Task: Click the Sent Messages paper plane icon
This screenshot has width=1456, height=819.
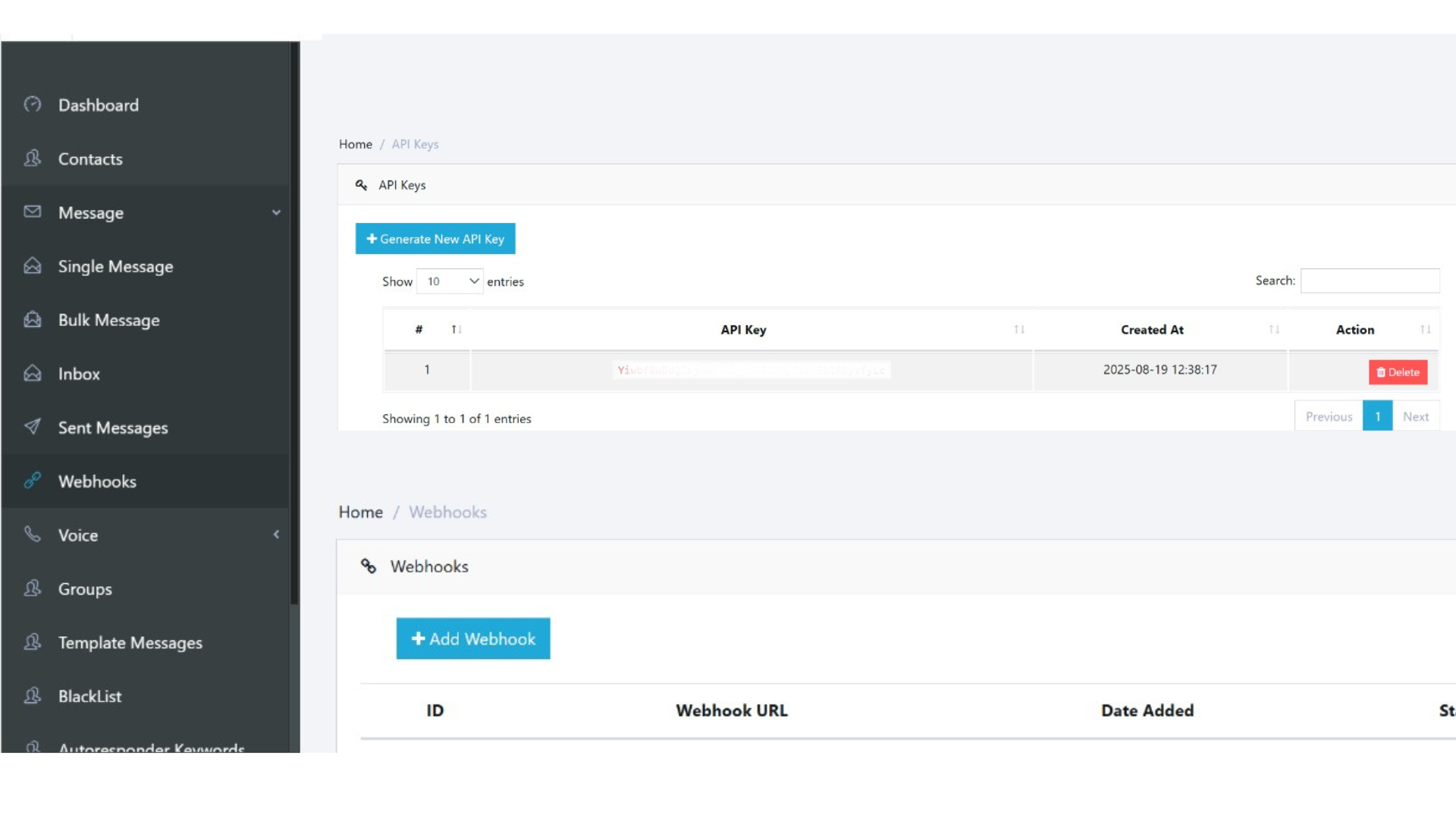Action: (33, 427)
